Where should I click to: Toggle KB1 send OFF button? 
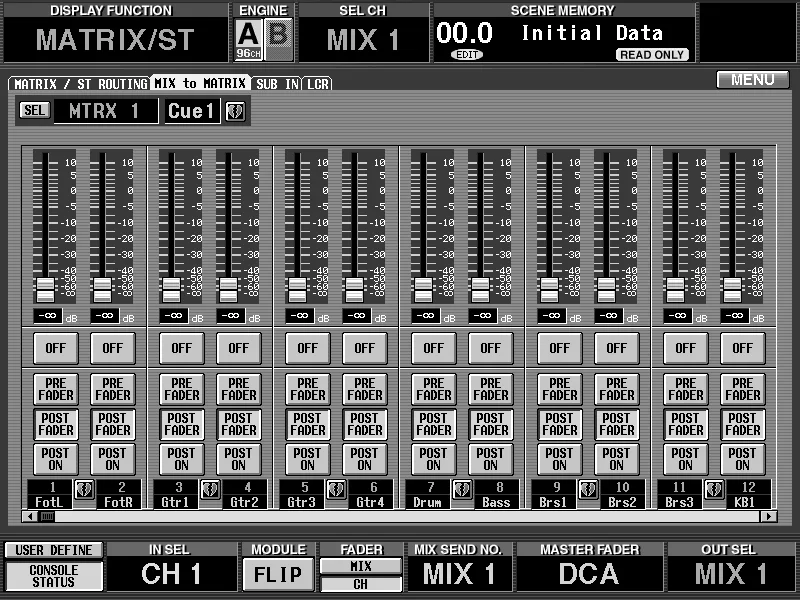(x=743, y=348)
